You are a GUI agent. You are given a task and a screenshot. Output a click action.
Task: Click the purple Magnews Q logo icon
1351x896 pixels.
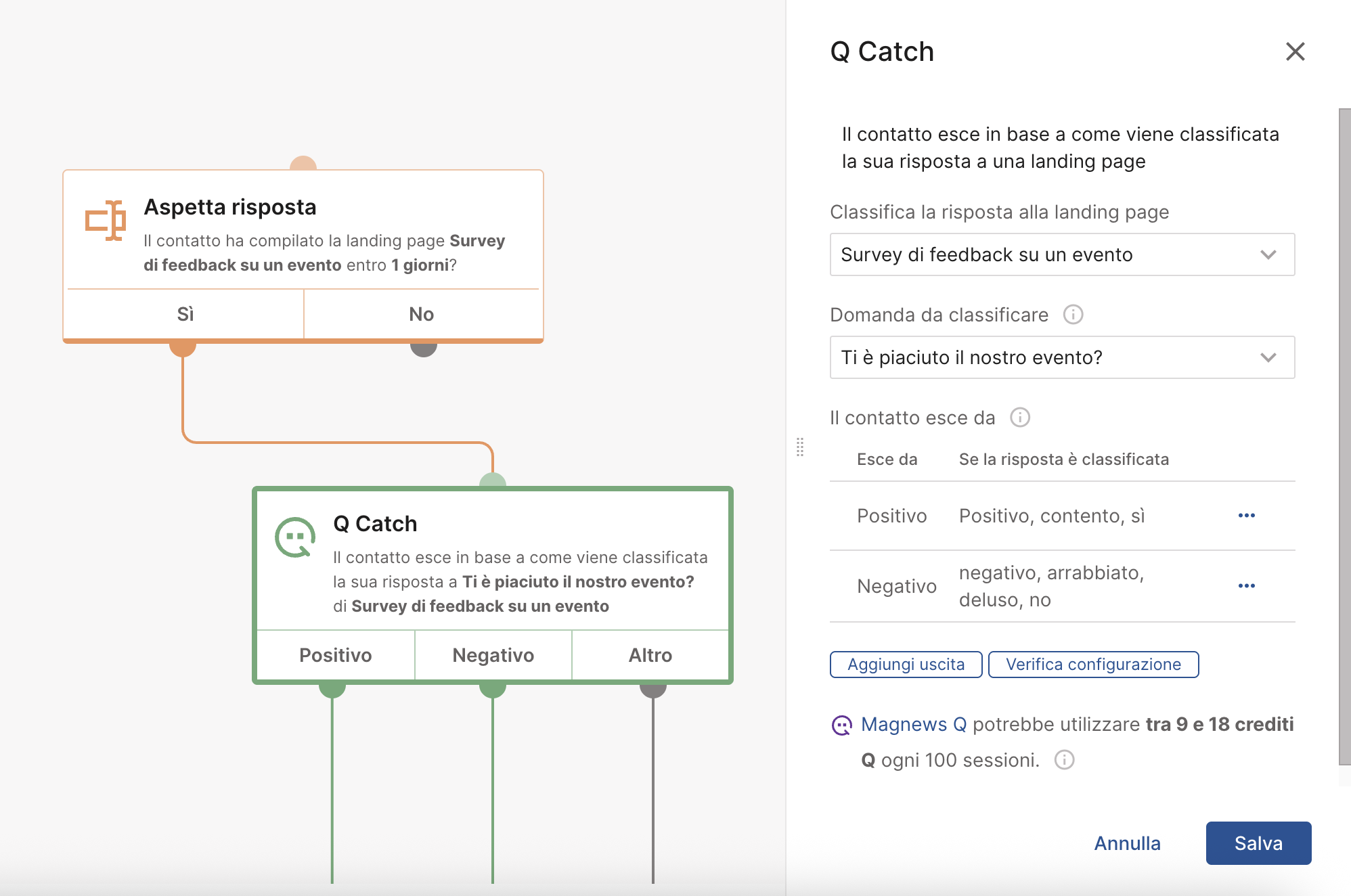841,725
